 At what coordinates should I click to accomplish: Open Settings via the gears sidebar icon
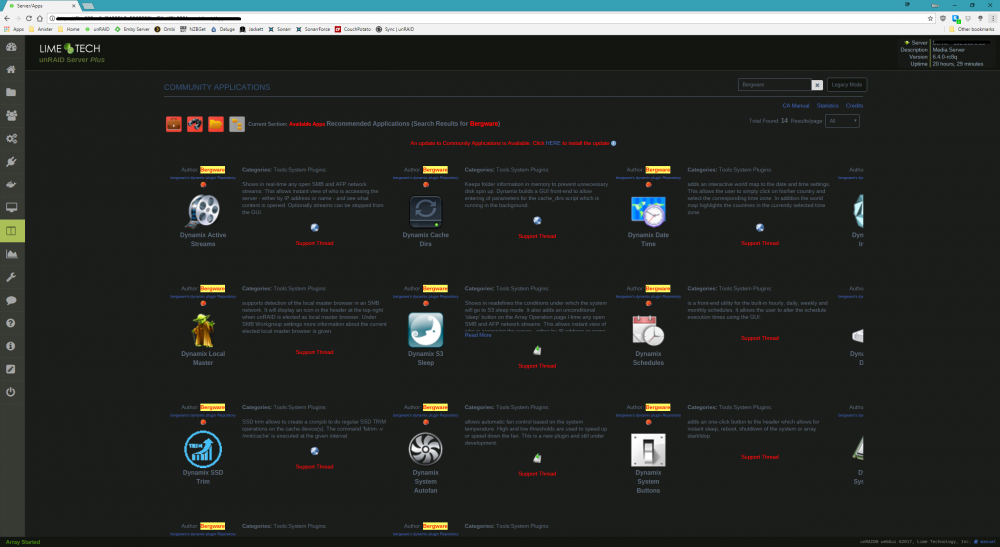coord(11,138)
